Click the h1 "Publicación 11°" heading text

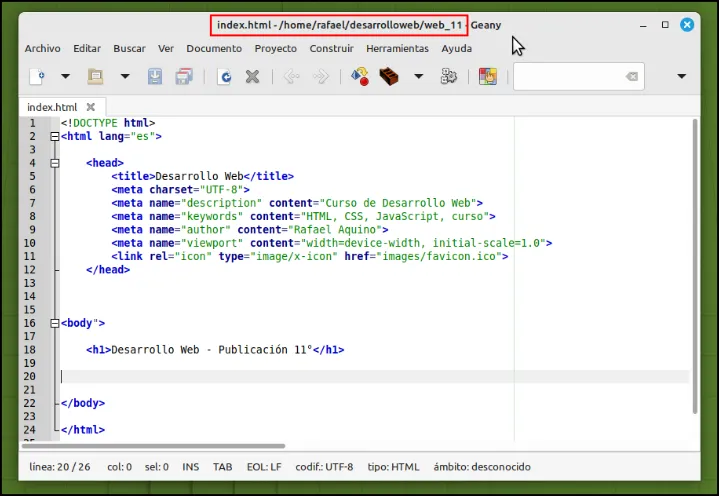pos(265,350)
